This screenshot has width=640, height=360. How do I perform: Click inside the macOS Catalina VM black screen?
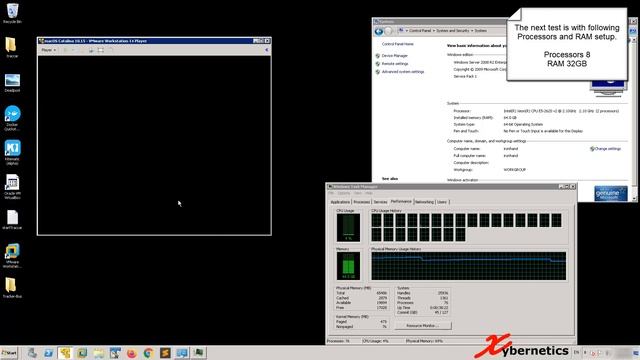tap(154, 145)
